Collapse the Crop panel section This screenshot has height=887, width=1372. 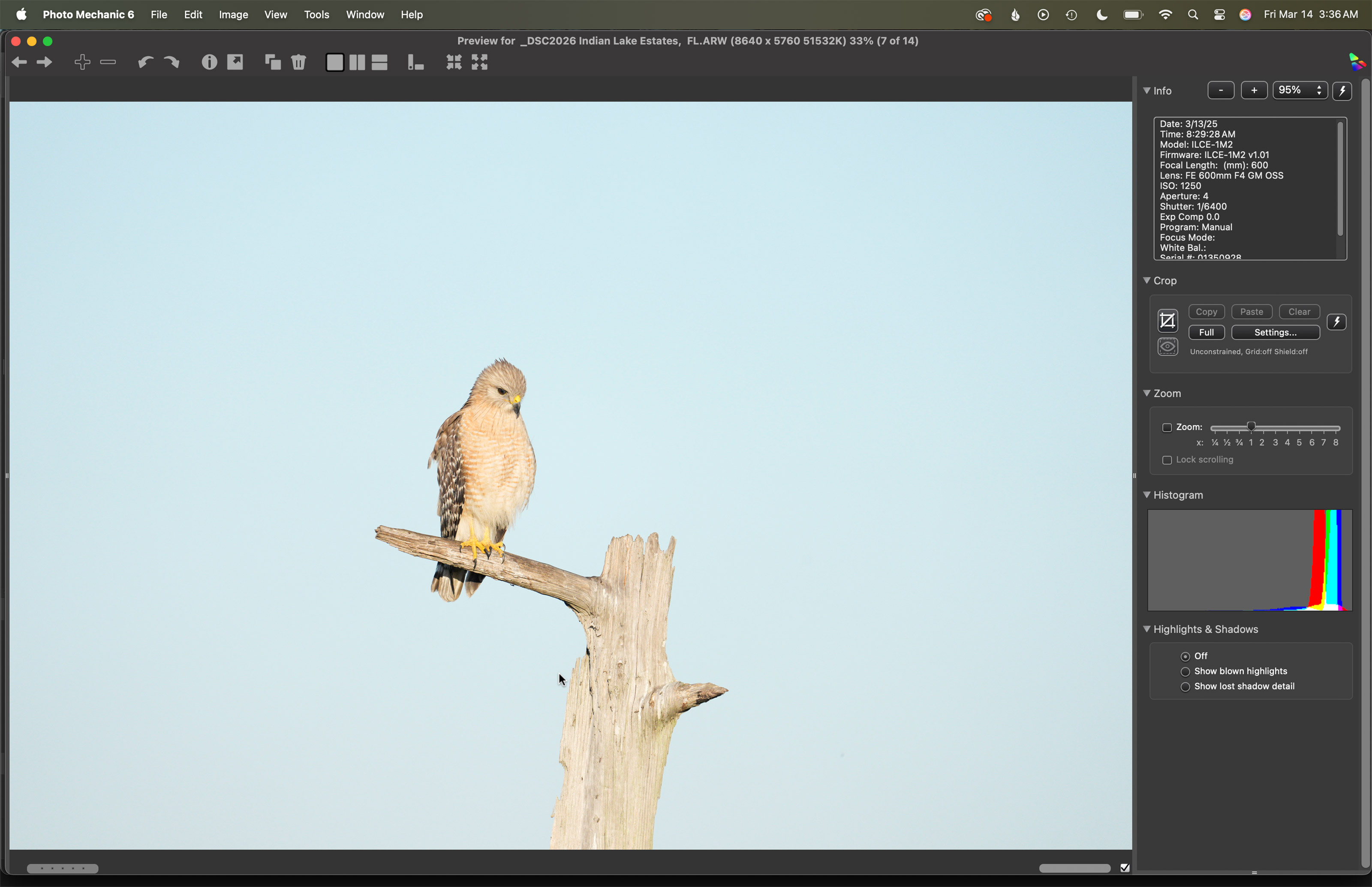[x=1147, y=280]
